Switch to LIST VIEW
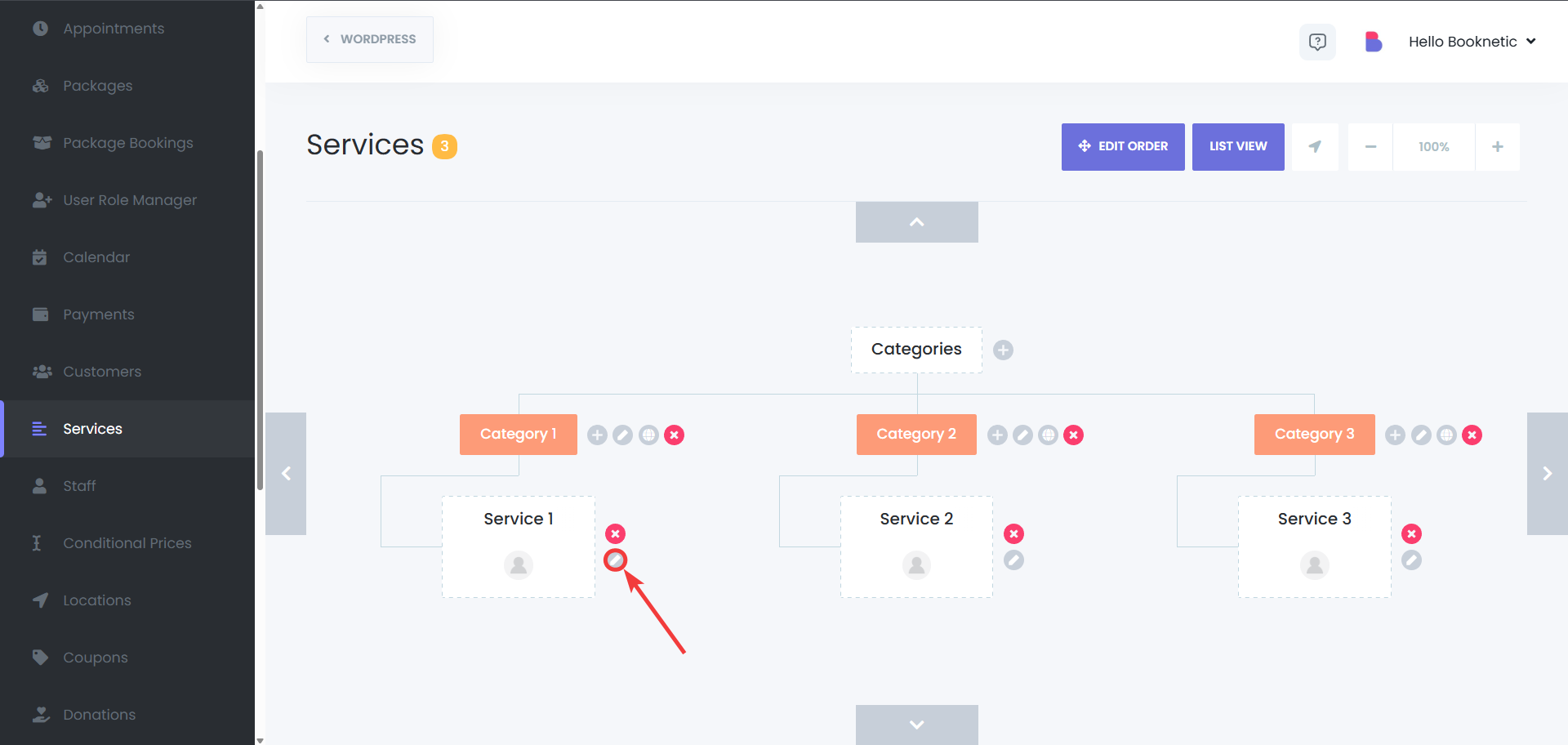 [1238, 147]
